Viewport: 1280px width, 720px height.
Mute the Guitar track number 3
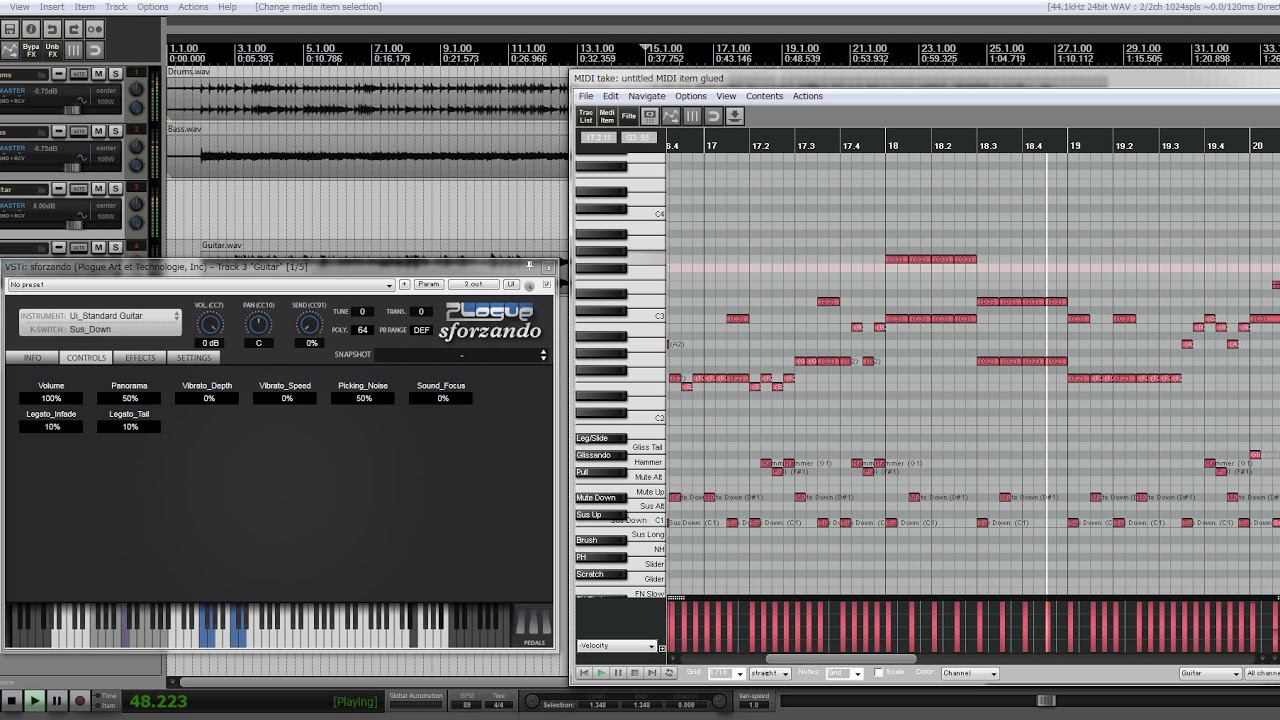coord(98,189)
